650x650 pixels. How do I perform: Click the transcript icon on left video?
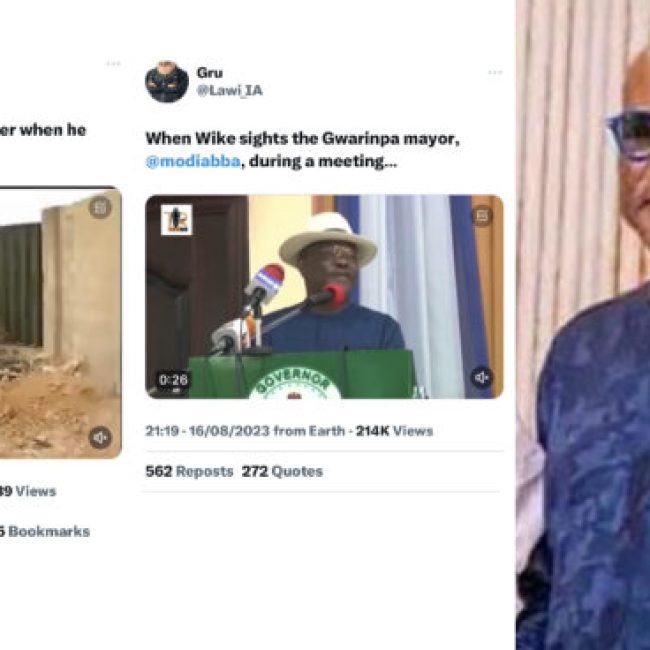tap(100, 207)
